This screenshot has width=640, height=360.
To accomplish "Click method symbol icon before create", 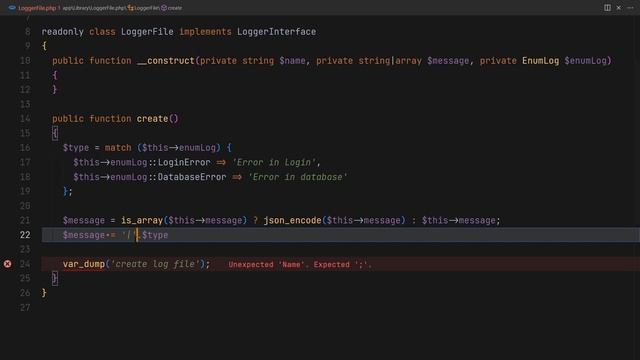I will click(x=164, y=8).
